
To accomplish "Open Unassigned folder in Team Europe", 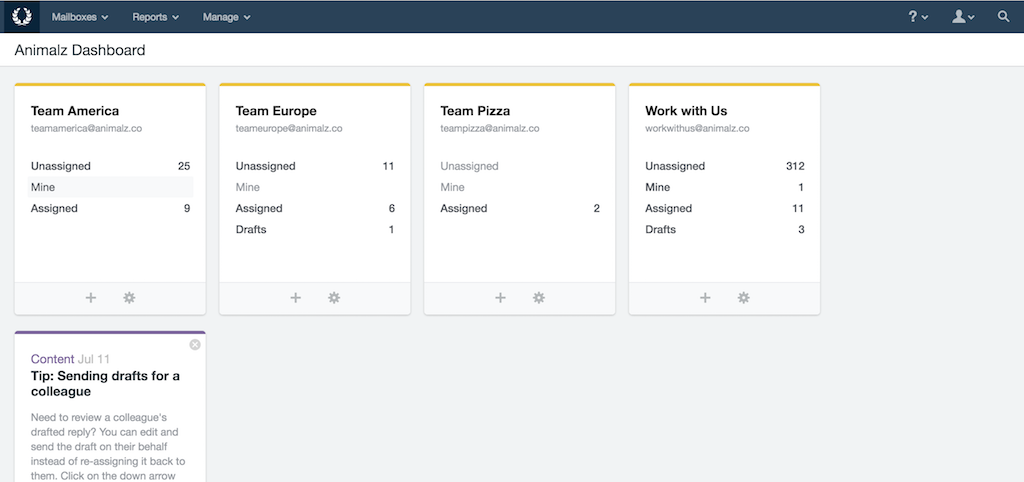I will [x=315, y=166].
